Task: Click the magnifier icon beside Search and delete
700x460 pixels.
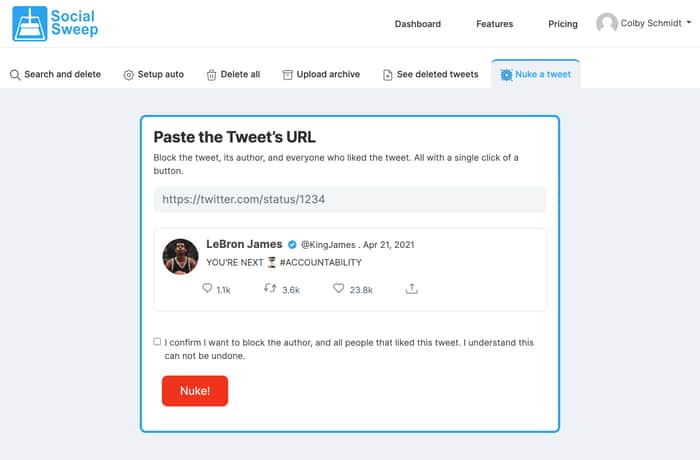Action: click(15, 75)
